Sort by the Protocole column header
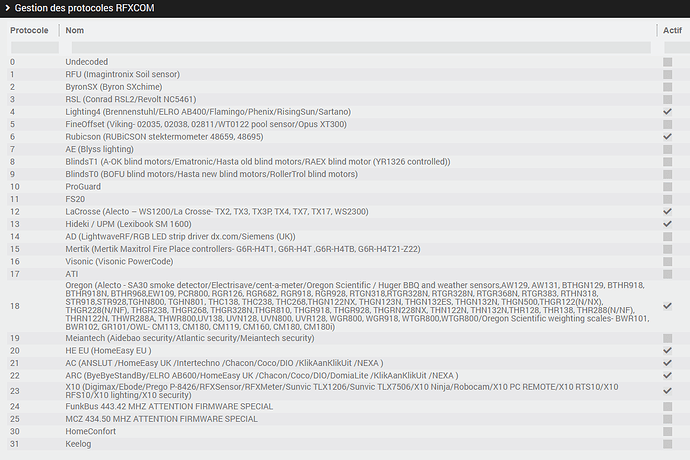690x460 pixels. [x=29, y=30]
